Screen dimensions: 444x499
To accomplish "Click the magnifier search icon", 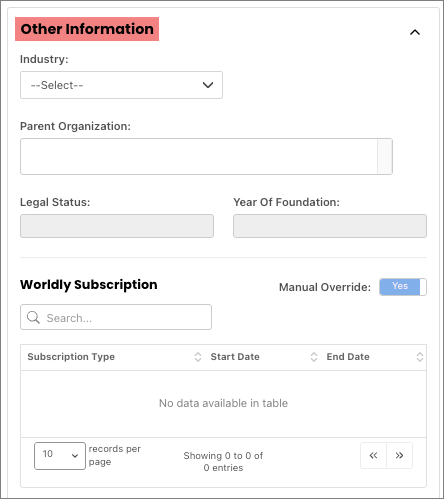I will 33,317.
